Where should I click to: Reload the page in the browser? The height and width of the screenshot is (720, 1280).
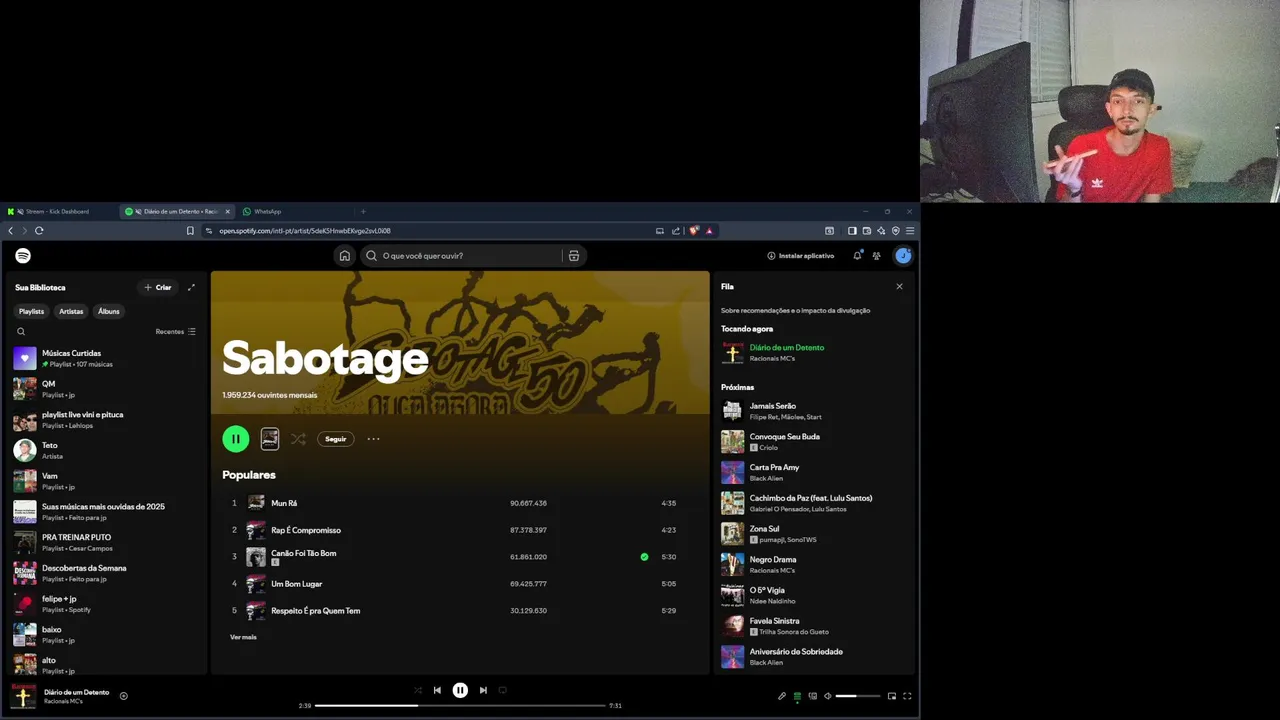pyautogui.click(x=39, y=231)
